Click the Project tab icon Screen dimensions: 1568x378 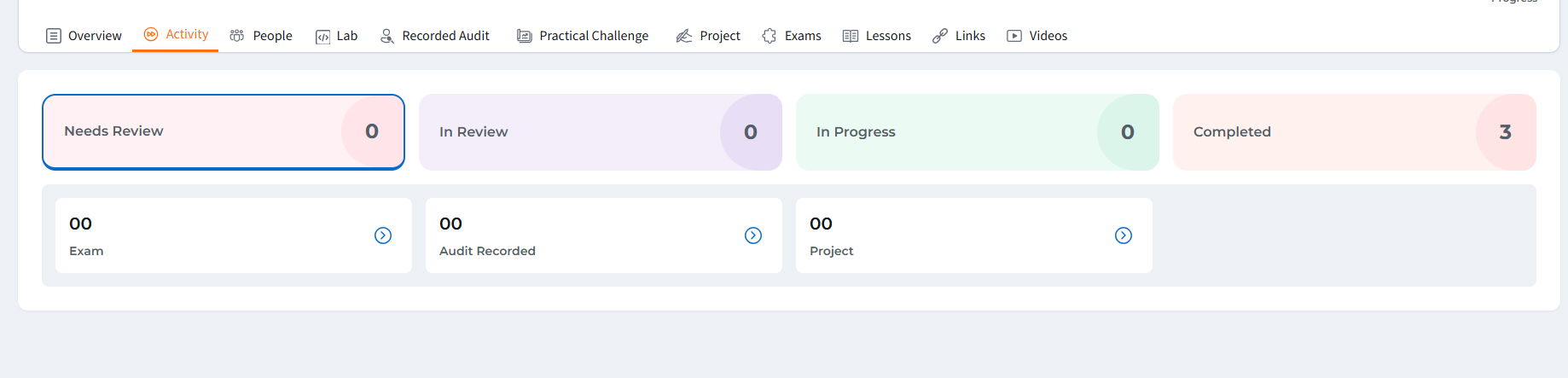(x=684, y=36)
